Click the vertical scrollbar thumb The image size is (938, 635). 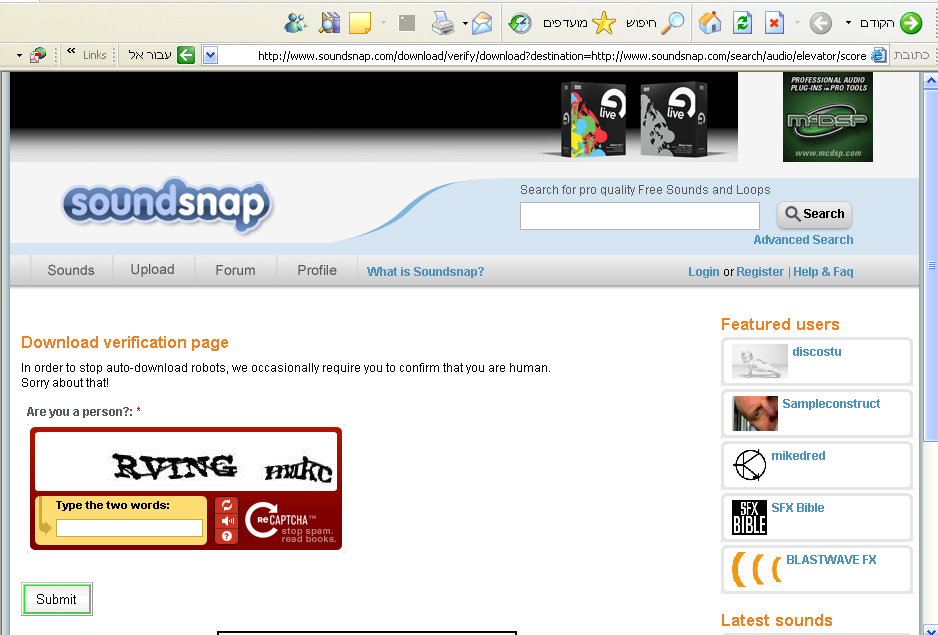tap(931, 265)
